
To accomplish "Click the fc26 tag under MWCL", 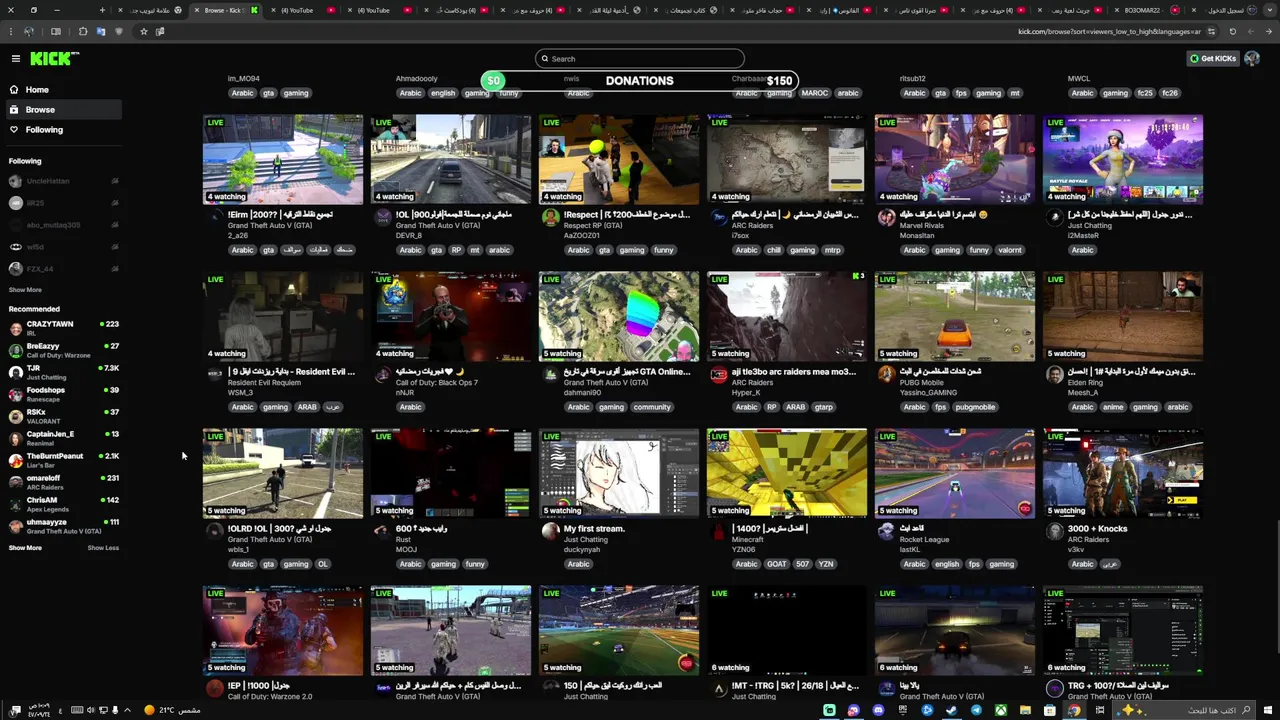I will click(x=1170, y=93).
